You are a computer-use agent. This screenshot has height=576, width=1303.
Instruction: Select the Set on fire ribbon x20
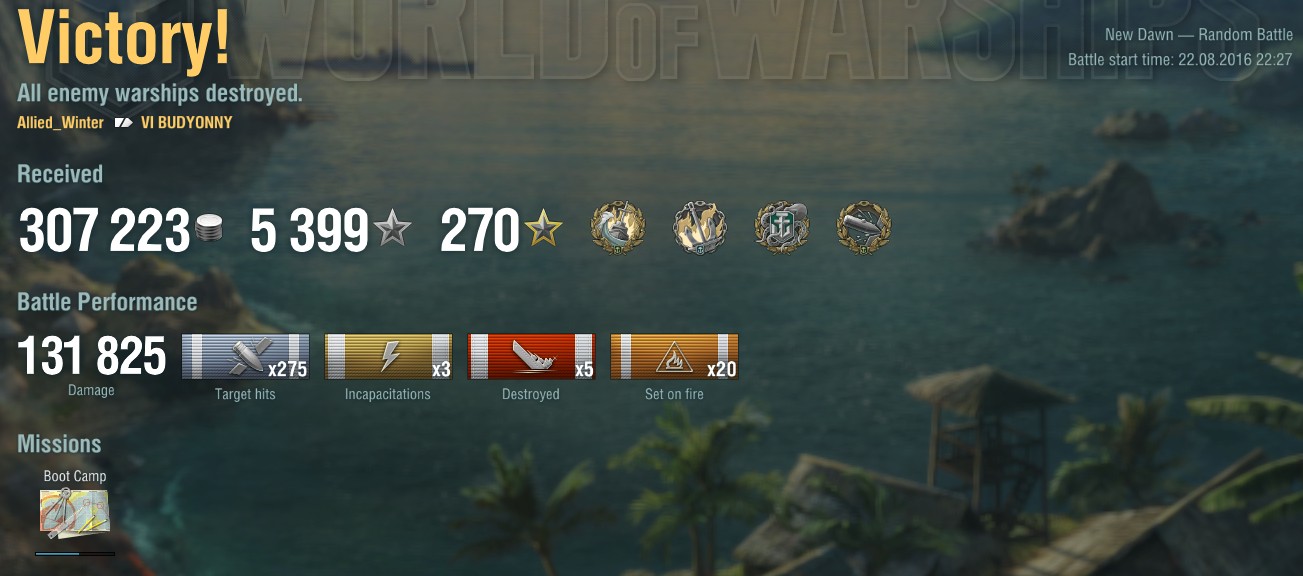[x=674, y=357]
